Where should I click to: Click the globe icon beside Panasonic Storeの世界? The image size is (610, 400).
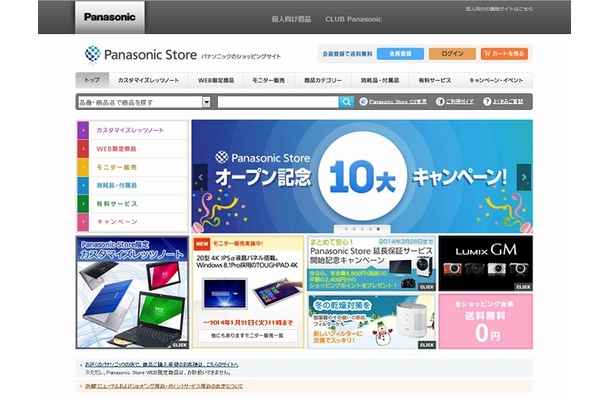(x=363, y=102)
